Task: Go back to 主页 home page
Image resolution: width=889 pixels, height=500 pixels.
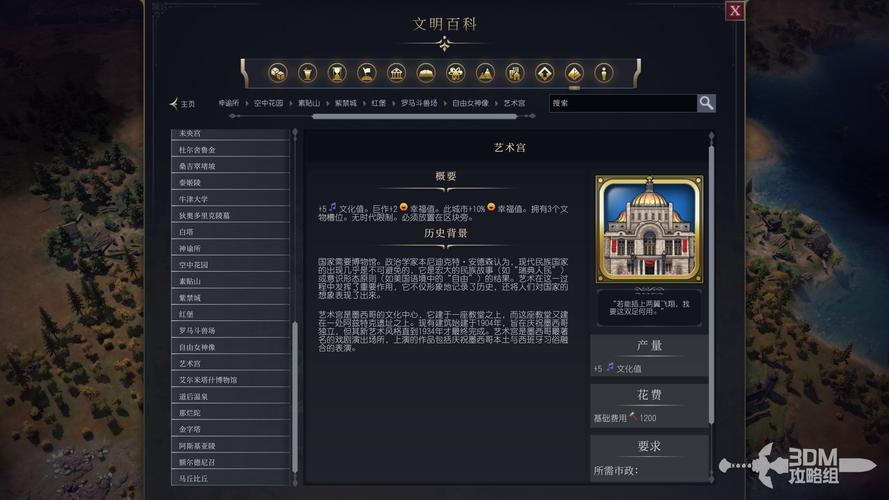Action: click(183, 104)
